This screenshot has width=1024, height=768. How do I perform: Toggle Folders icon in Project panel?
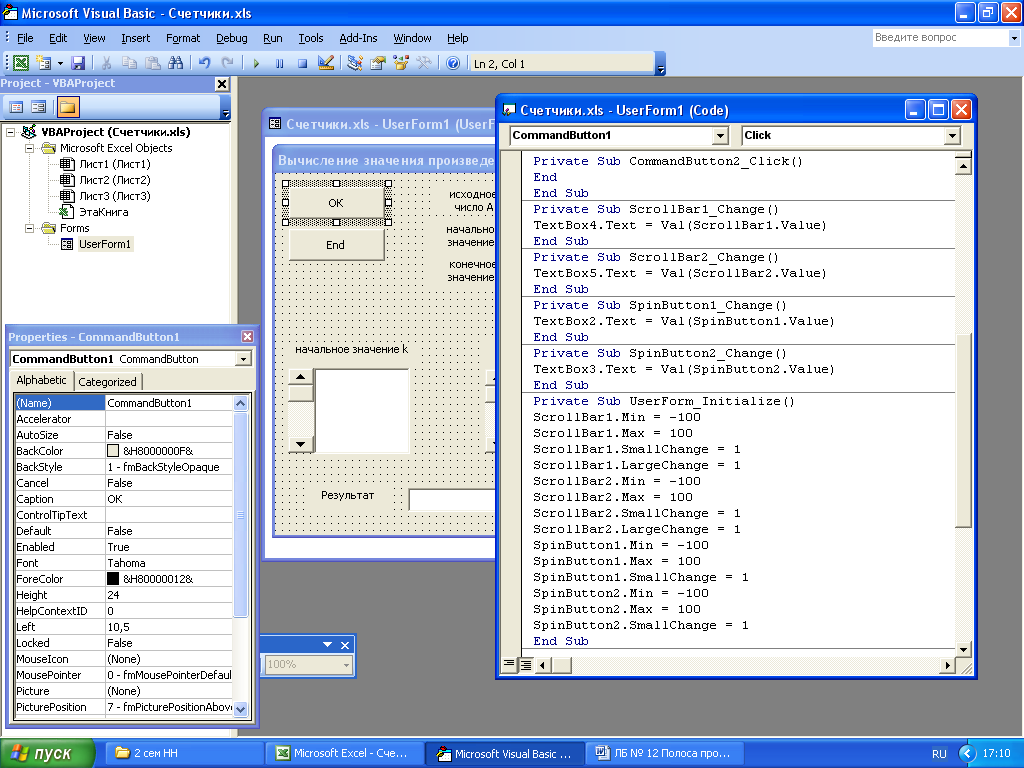(67, 106)
